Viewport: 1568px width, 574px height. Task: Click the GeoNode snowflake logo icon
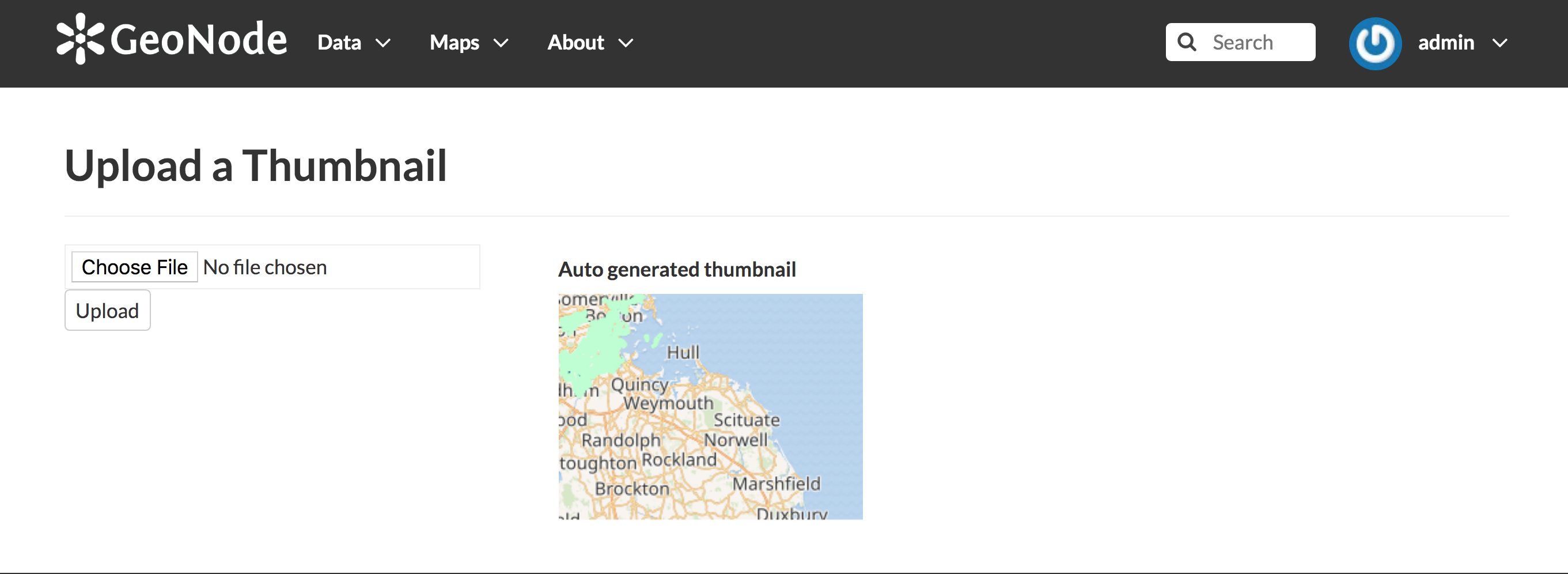(79, 39)
